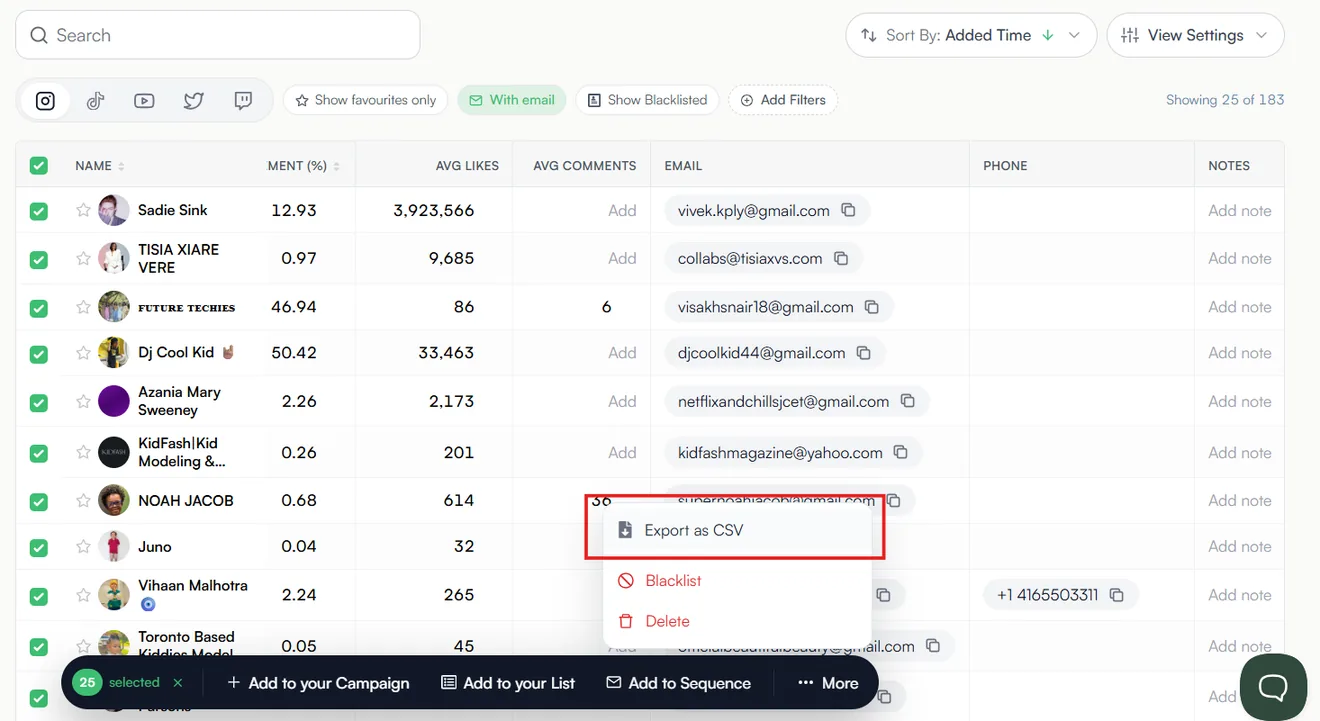
Task: Uncheck the Azania Mary Sweeney checkbox
Action: pos(38,402)
